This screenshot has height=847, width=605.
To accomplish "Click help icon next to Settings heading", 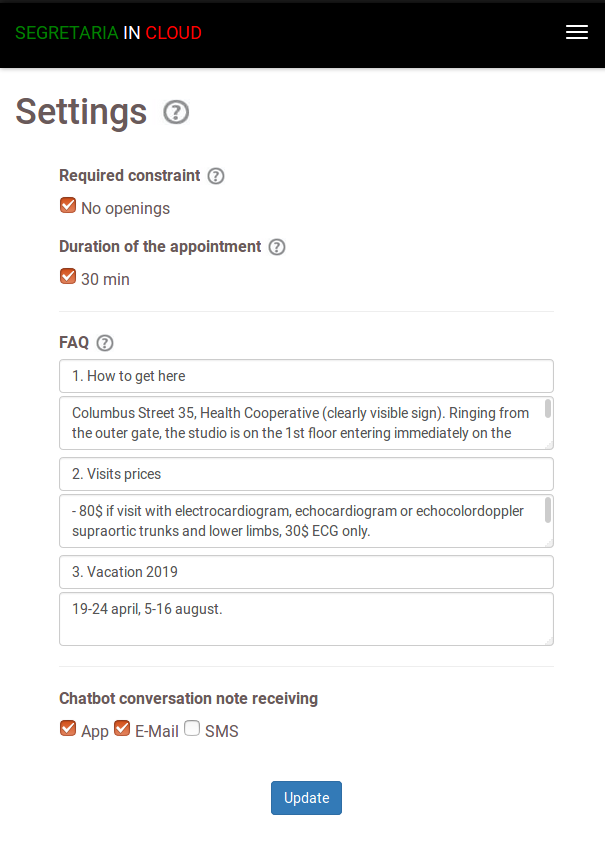I will coord(176,112).
